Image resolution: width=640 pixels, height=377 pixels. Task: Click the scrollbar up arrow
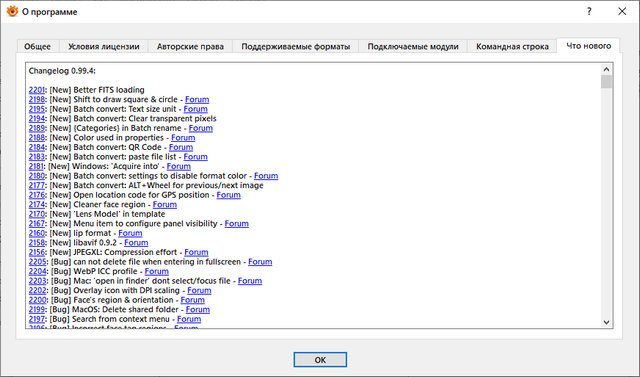[x=606, y=69]
